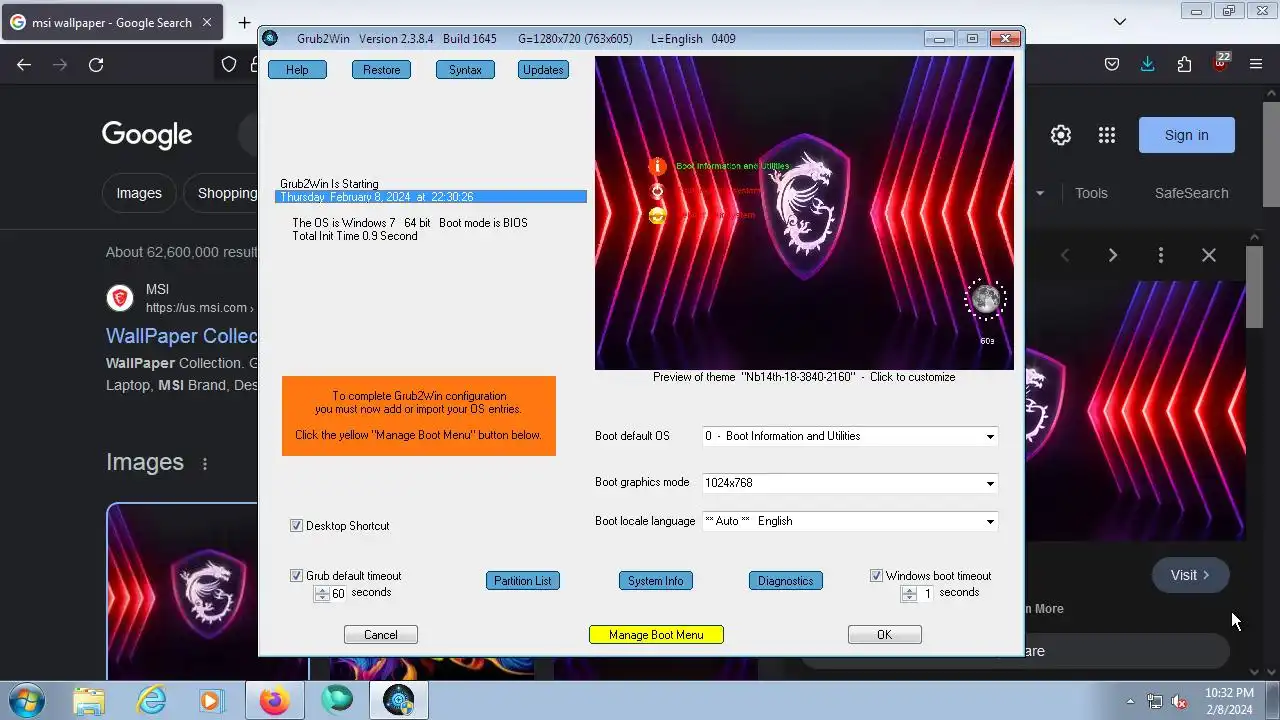
Task: Expand the Boot default OS dropdown
Action: pyautogui.click(x=990, y=437)
